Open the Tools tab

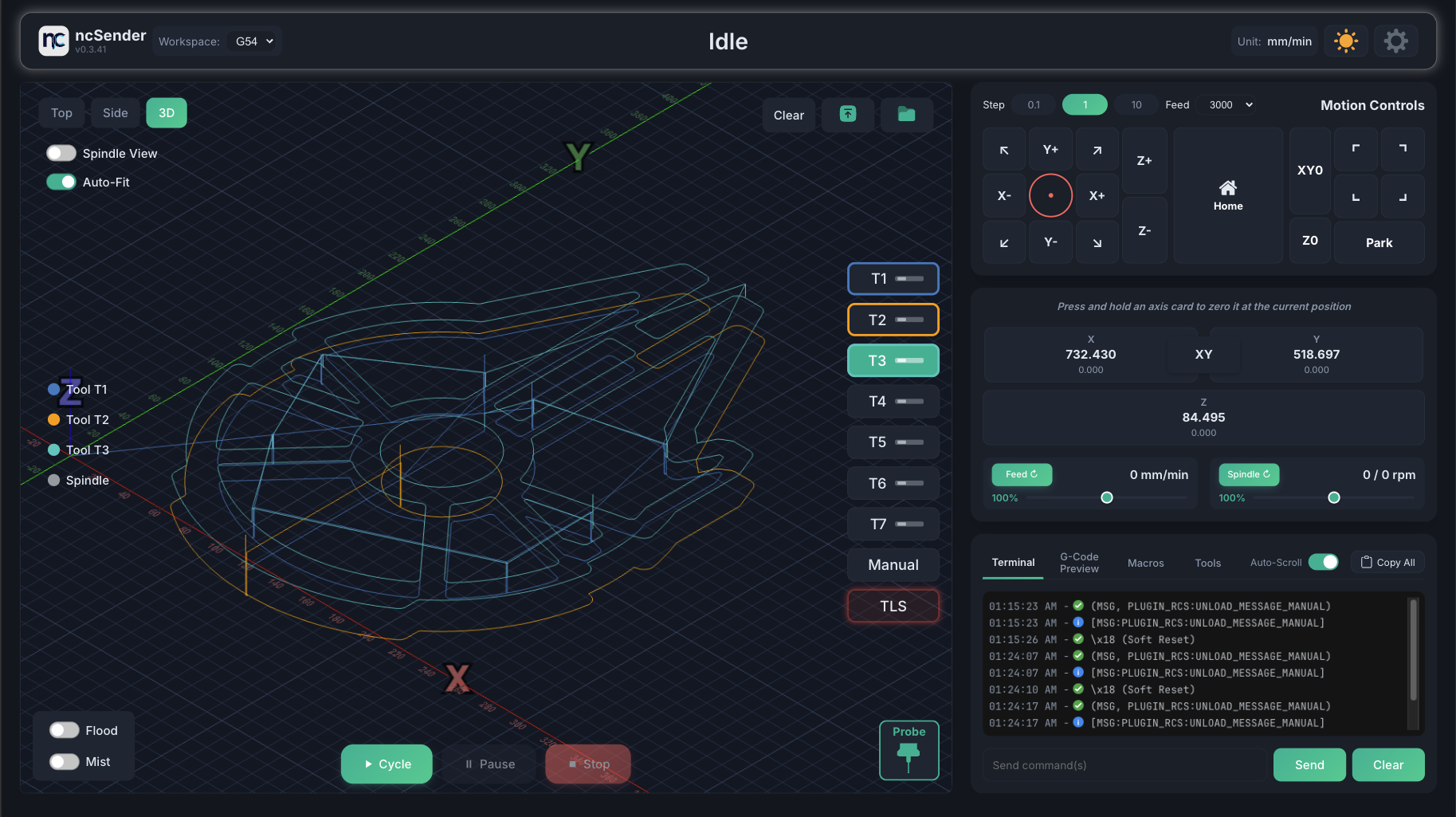coord(1207,563)
